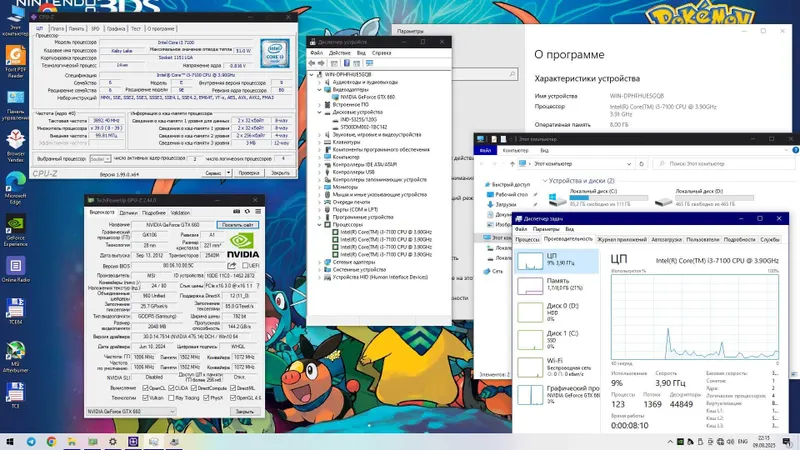Open GeForce Experience desktop shortcut
Screen dimensions: 800x450
click(x=15, y=230)
